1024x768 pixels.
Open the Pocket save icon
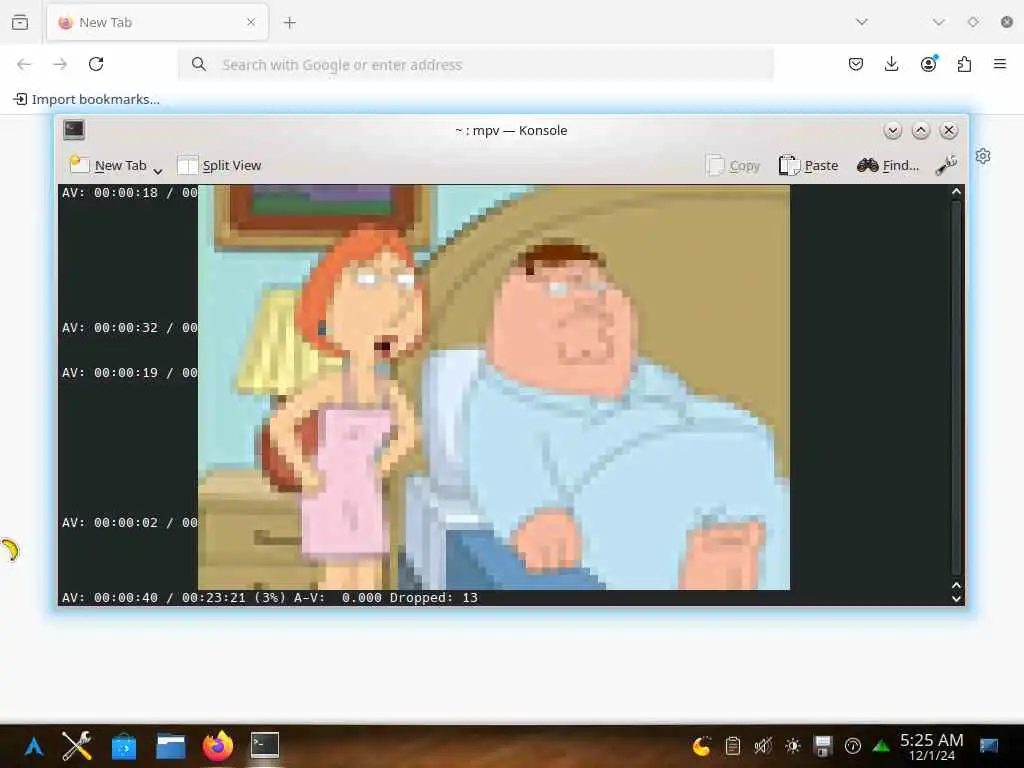click(x=856, y=64)
